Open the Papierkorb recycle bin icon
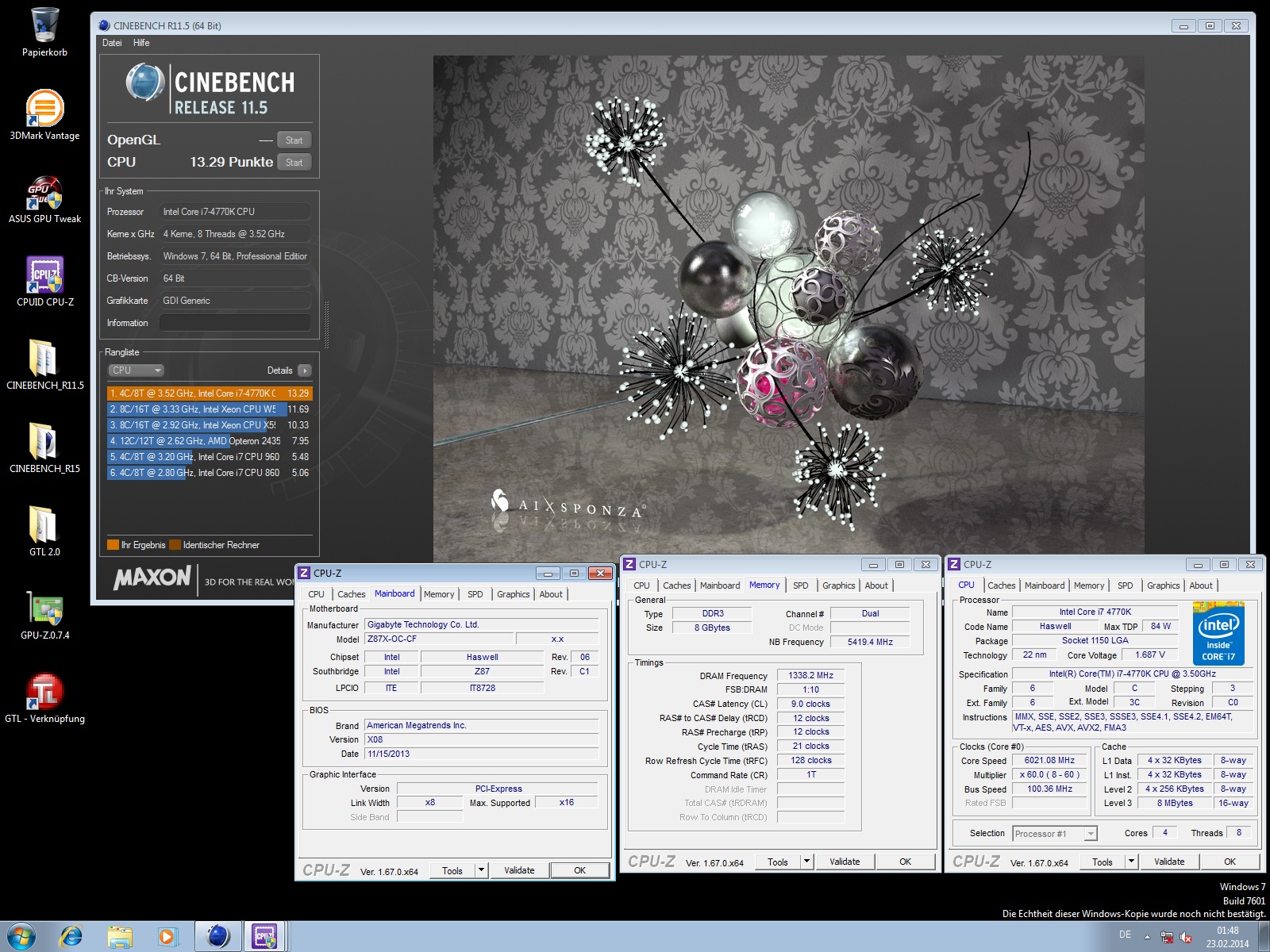This screenshot has width=1270, height=952. (x=44, y=32)
